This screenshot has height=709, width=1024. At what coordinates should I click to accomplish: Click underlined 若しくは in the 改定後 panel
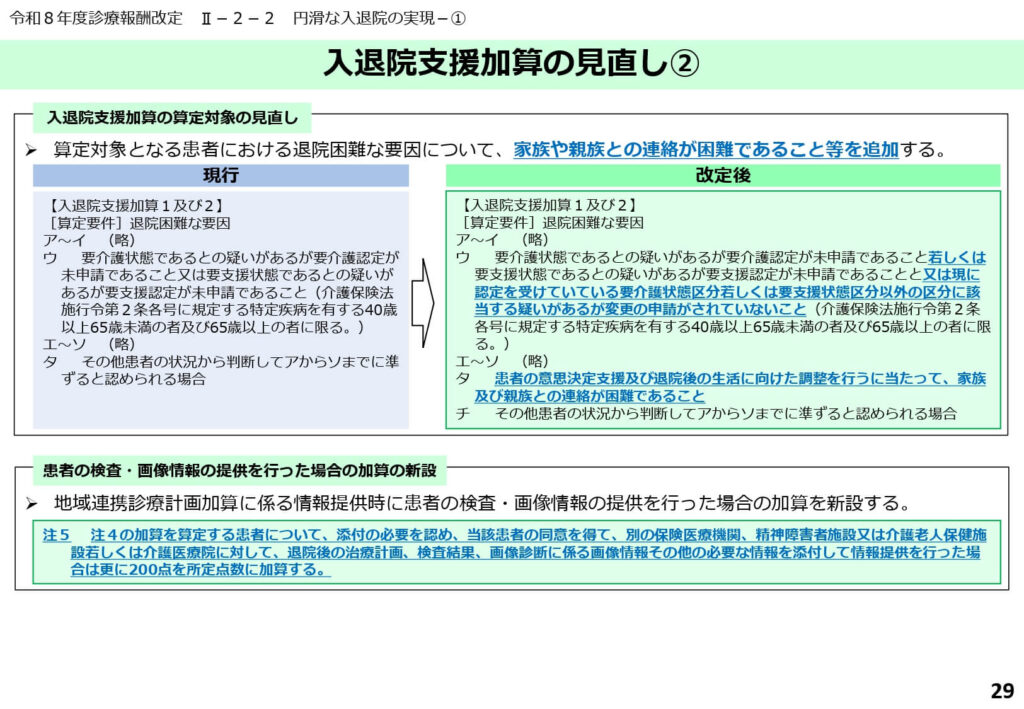tap(957, 257)
